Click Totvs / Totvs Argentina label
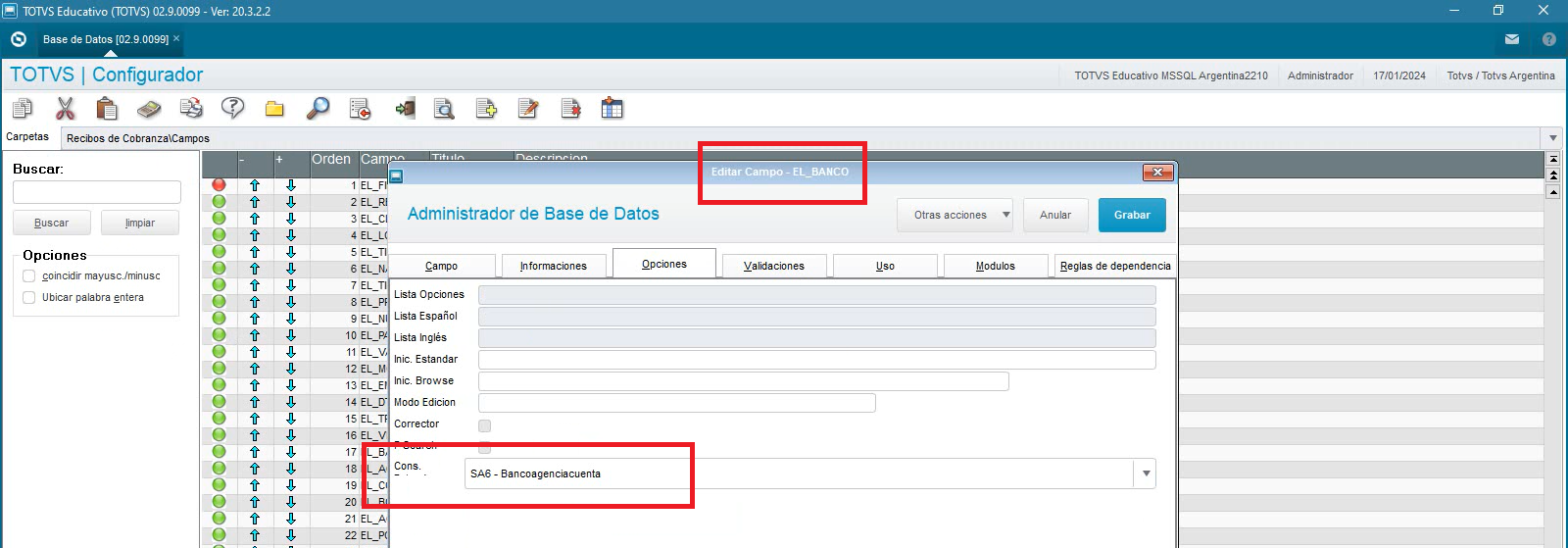Viewport: 1568px width, 548px height. pos(1500,75)
